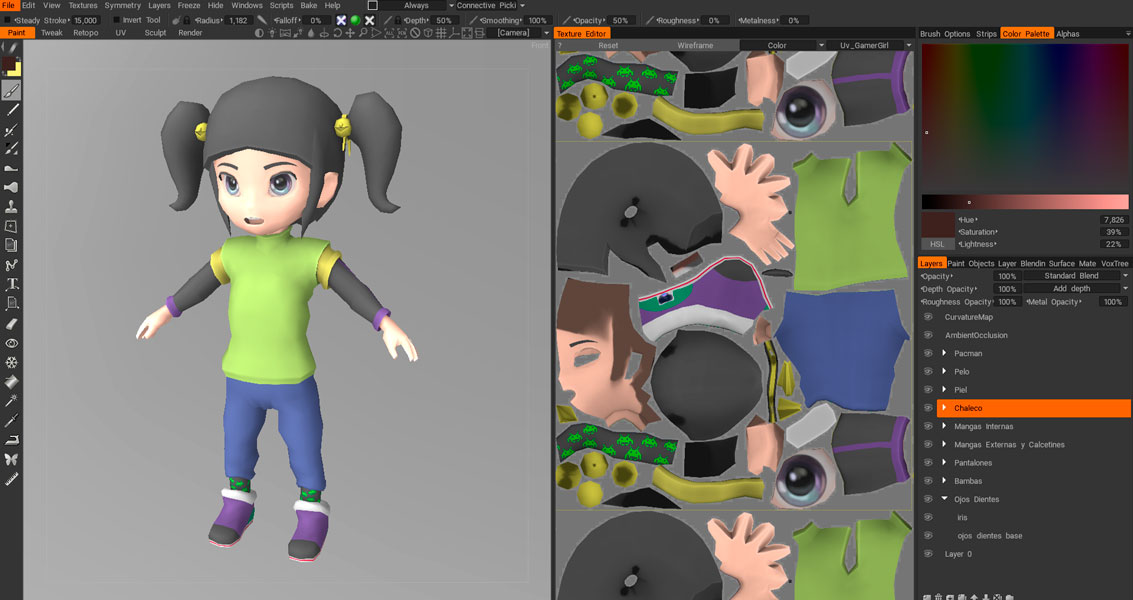1133x600 pixels.
Task: Select the Text tool in left toolbar
Action: tap(12, 284)
